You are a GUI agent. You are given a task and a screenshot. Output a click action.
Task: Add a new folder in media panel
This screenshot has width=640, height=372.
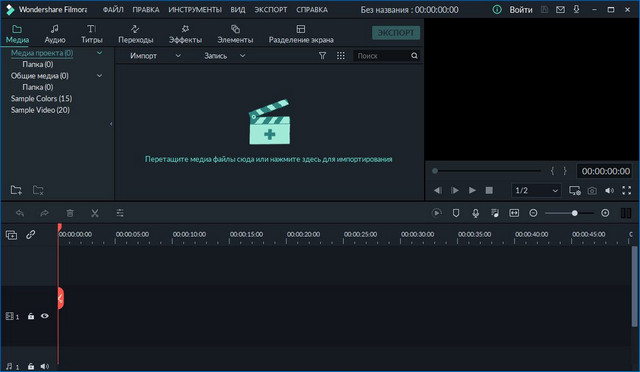click(x=16, y=190)
